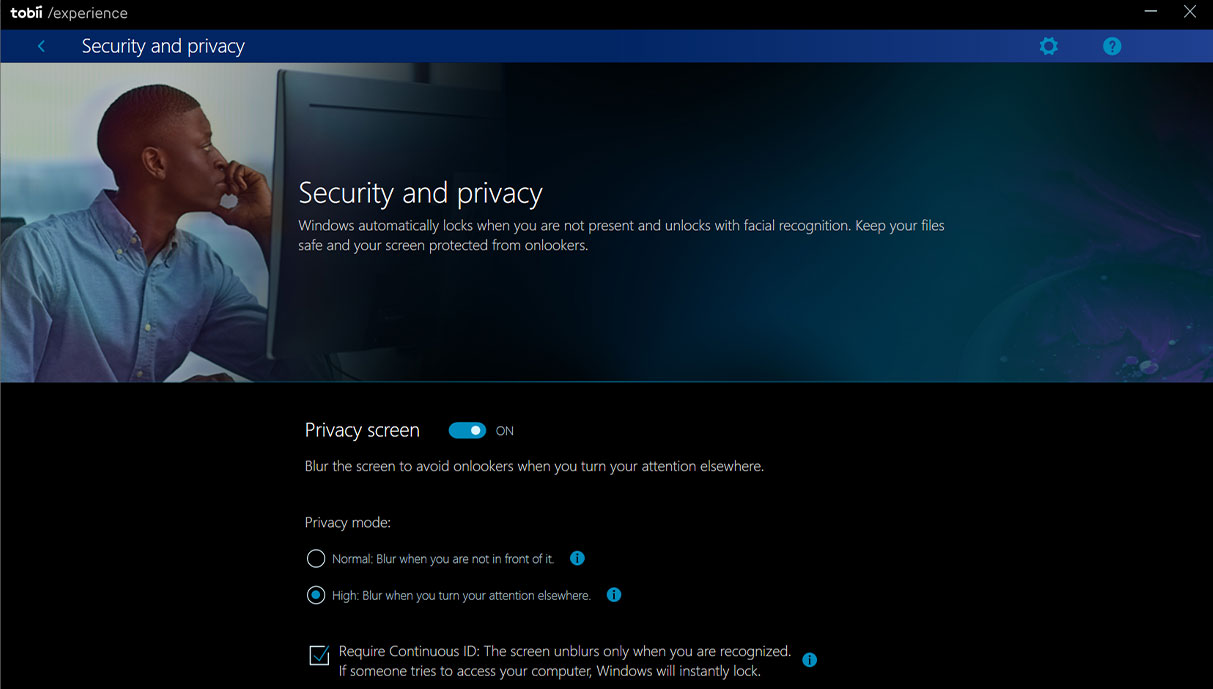
Task: Click the Security and privacy header title
Action: click(x=163, y=46)
